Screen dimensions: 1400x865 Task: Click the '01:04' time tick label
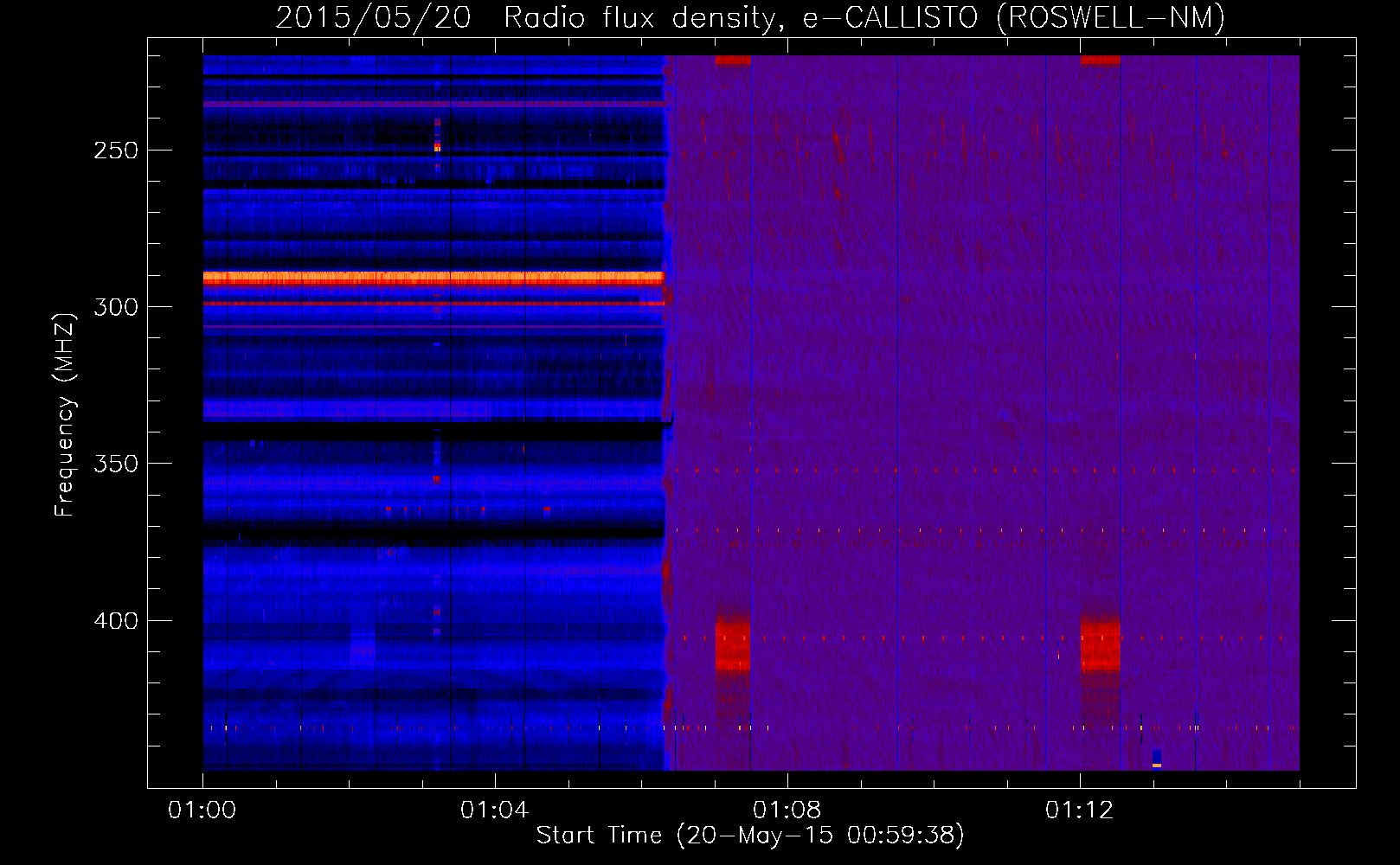click(494, 811)
